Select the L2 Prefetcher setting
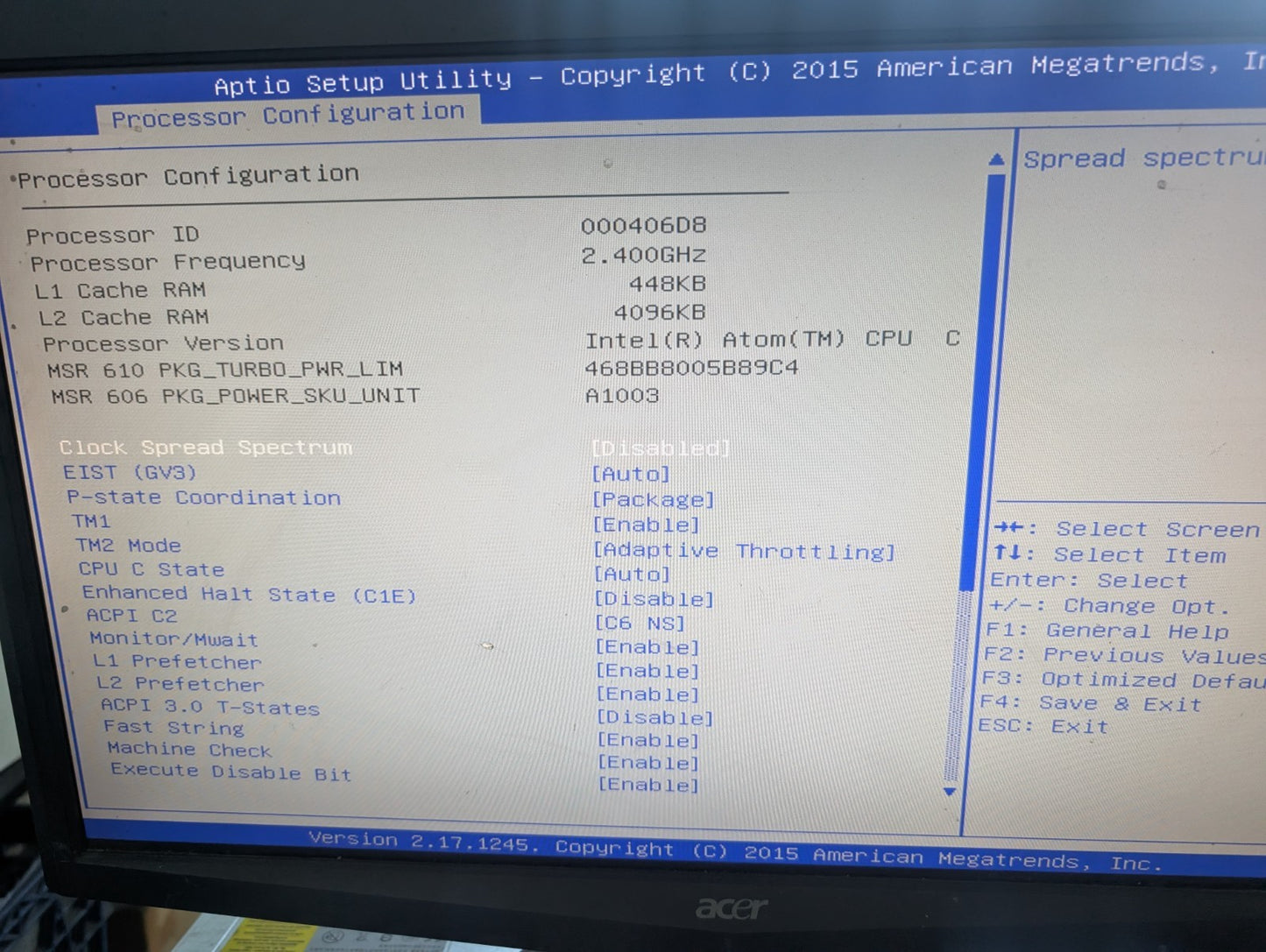Image resolution: width=1266 pixels, height=952 pixels. coord(180,684)
